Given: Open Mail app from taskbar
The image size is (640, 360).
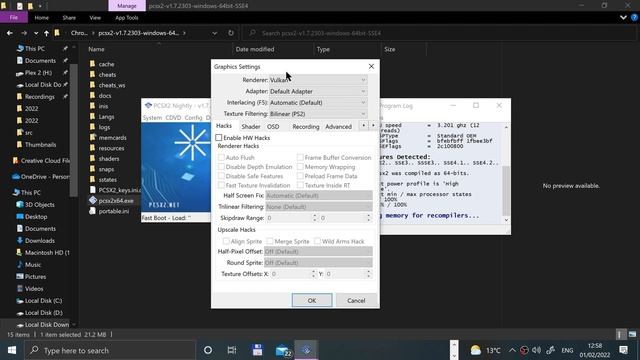Looking at the screenshot, I should click(x=283, y=350).
